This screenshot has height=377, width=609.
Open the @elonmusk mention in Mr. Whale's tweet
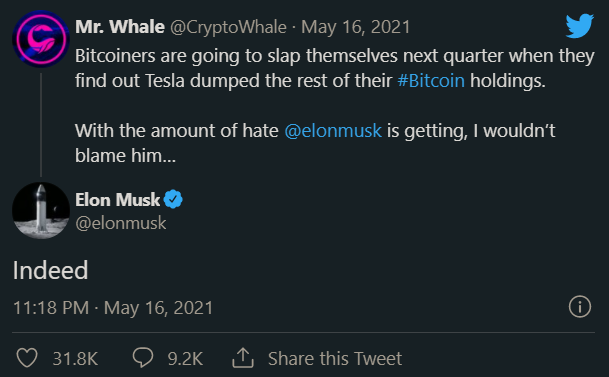(x=333, y=130)
